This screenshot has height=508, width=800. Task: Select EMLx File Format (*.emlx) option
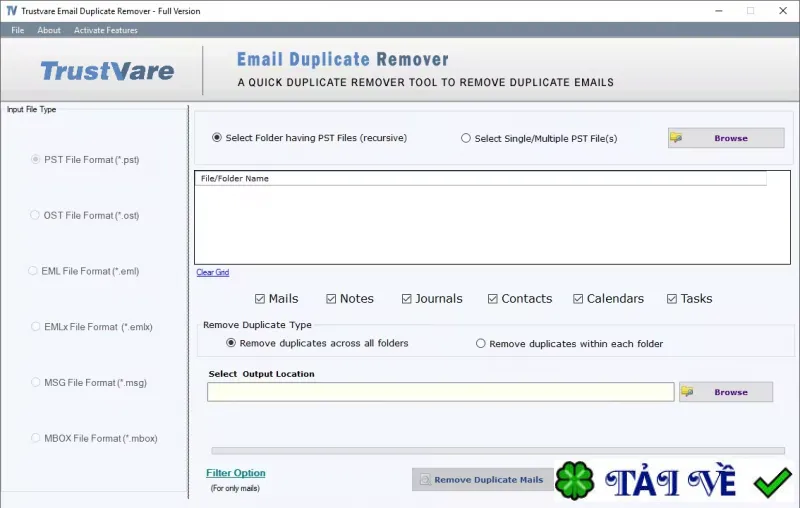tap(92, 326)
